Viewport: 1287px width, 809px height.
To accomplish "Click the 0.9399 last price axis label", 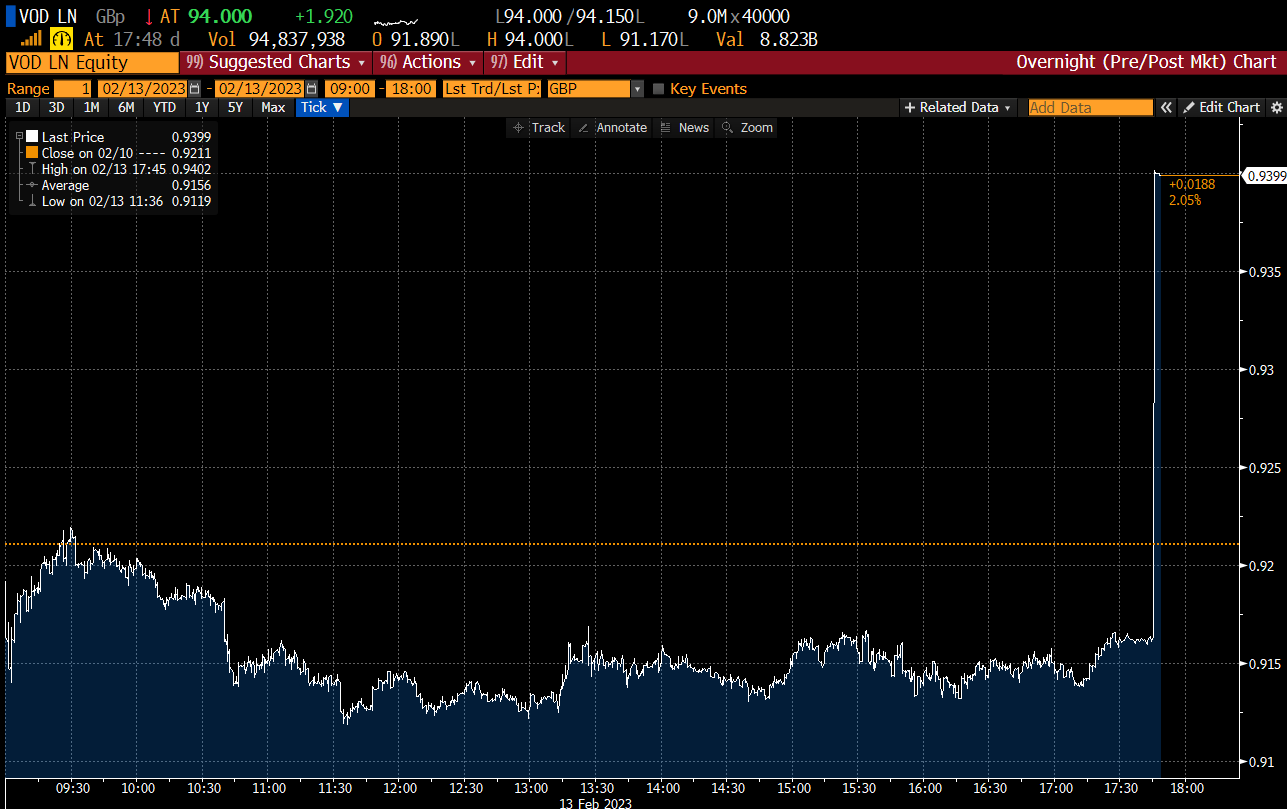I will point(1266,176).
